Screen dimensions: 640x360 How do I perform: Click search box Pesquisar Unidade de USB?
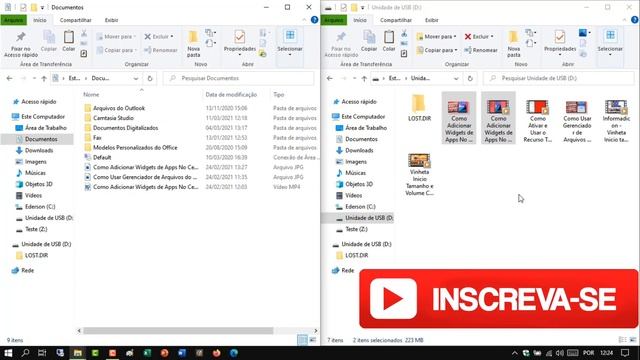559,78
